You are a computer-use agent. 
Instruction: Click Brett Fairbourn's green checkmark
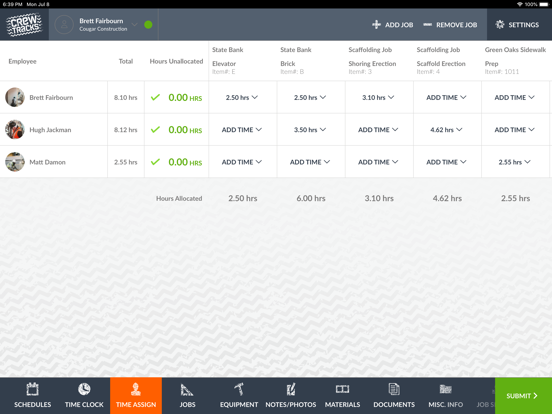155,97
